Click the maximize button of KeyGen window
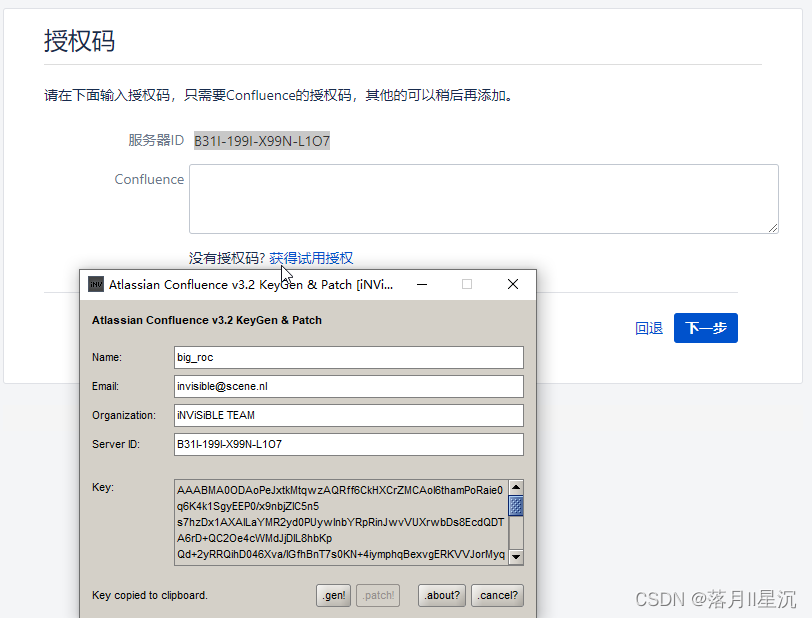 pos(467,284)
